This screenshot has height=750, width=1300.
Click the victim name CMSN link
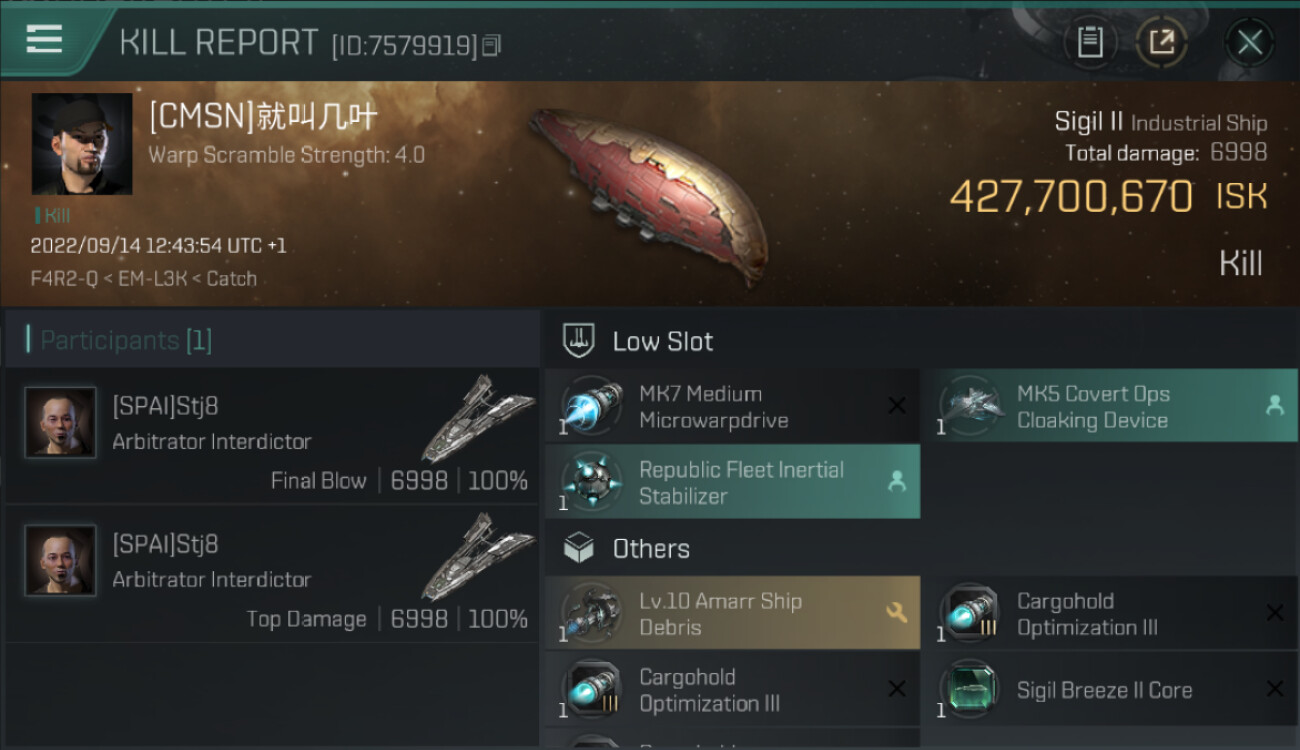click(x=263, y=118)
